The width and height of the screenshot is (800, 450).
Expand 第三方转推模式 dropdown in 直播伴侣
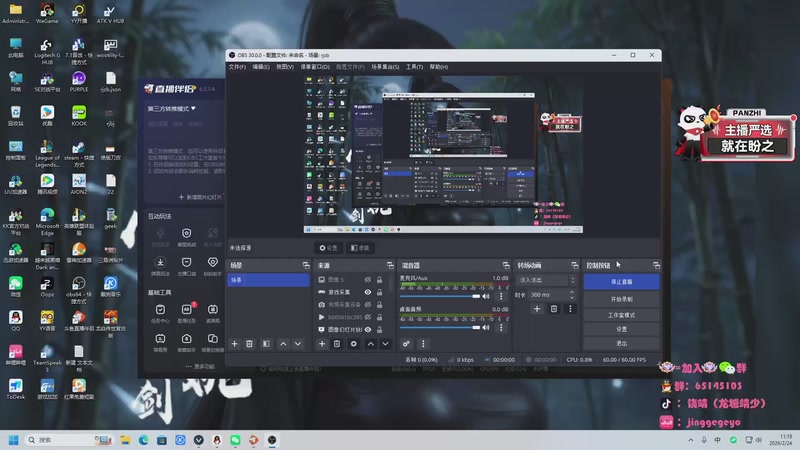click(x=172, y=109)
